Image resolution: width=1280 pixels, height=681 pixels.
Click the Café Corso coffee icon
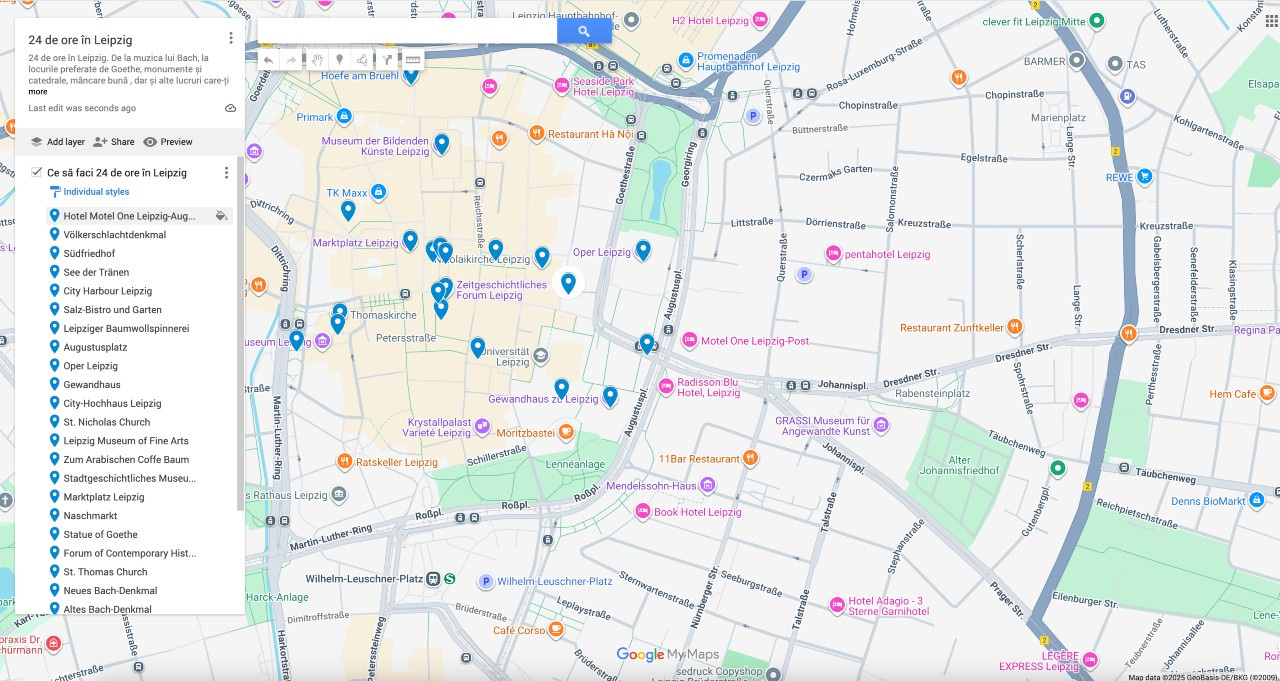[557, 630]
